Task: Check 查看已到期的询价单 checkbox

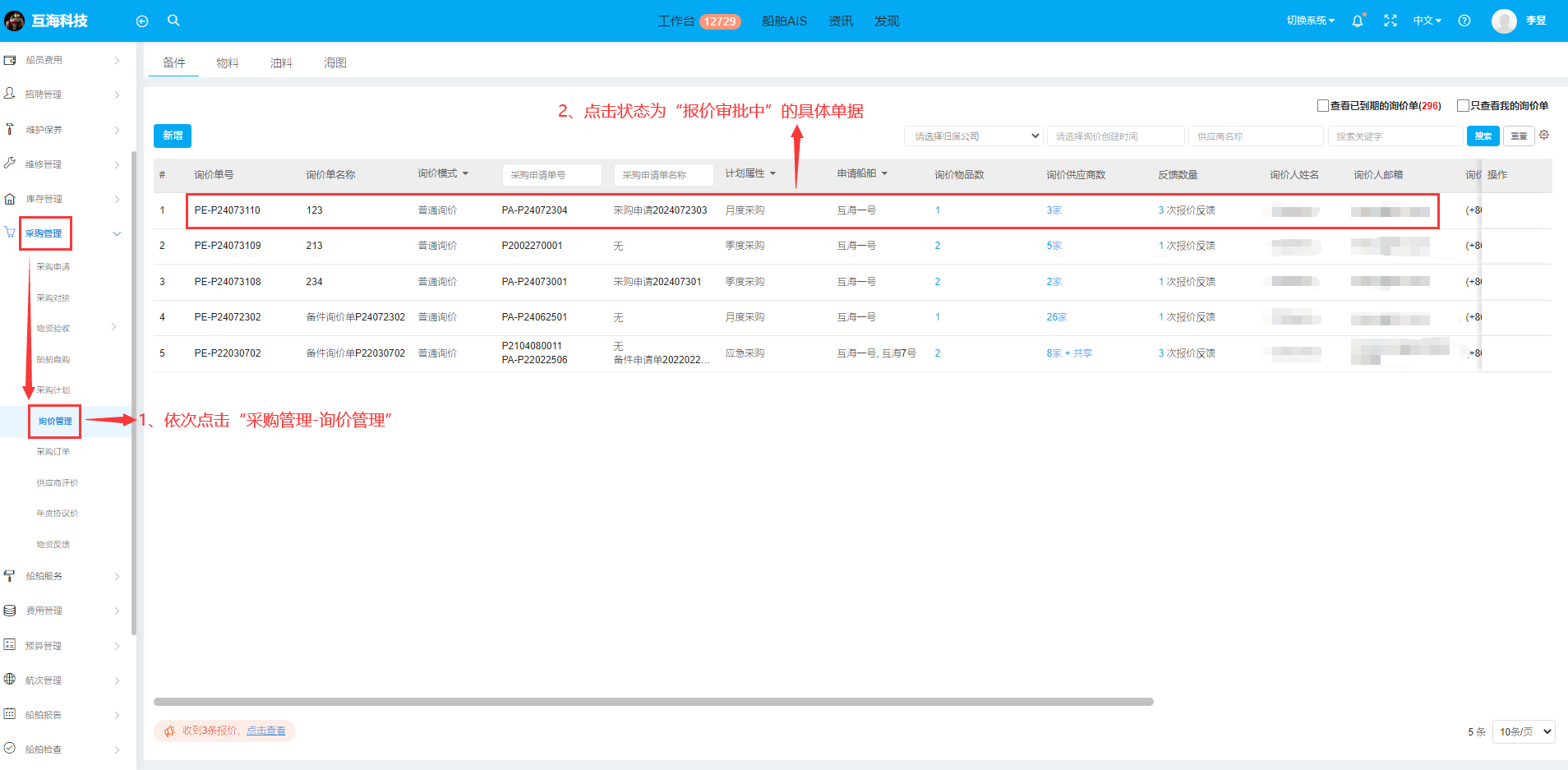Action: tap(1322, 105)
